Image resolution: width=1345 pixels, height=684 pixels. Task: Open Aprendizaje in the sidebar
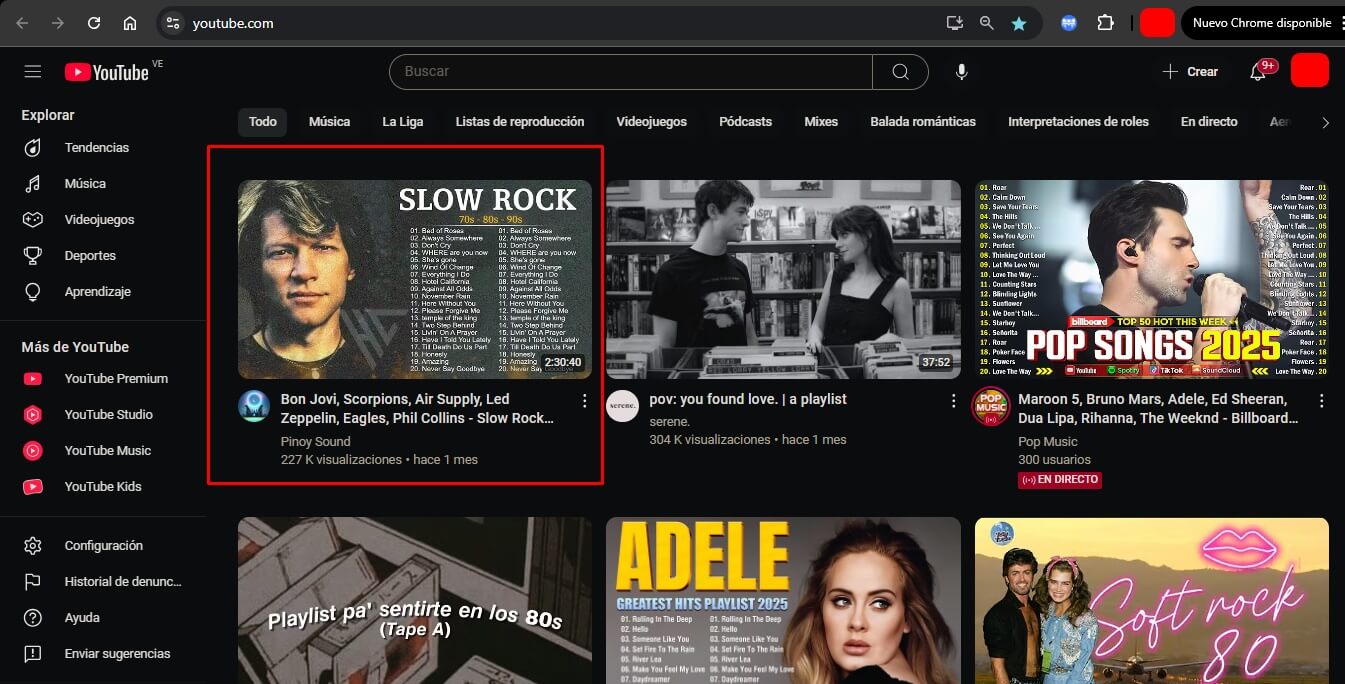(x=98, y=291)
